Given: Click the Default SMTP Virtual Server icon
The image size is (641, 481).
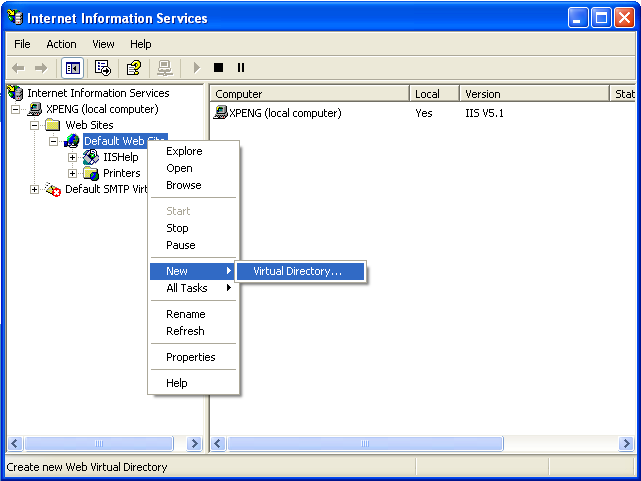Looking at the screenshot, I should pos(53,189).
